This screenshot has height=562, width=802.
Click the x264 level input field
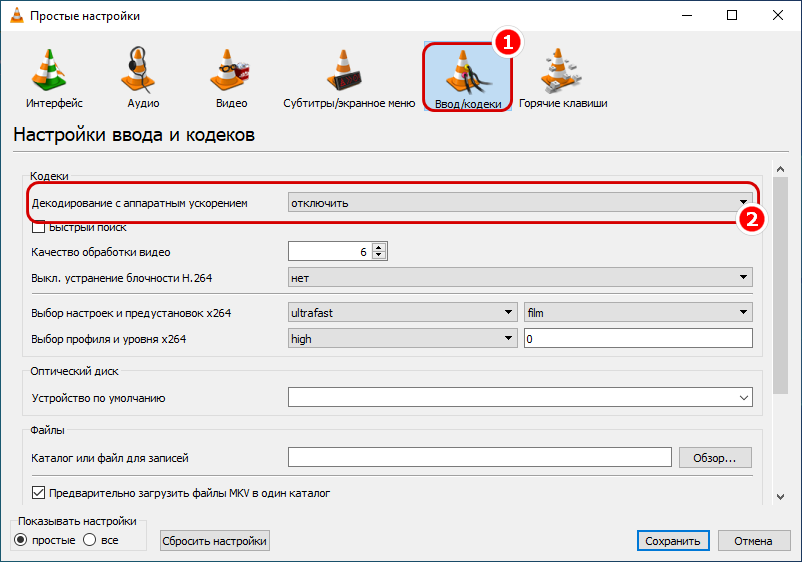pos(638,339)
